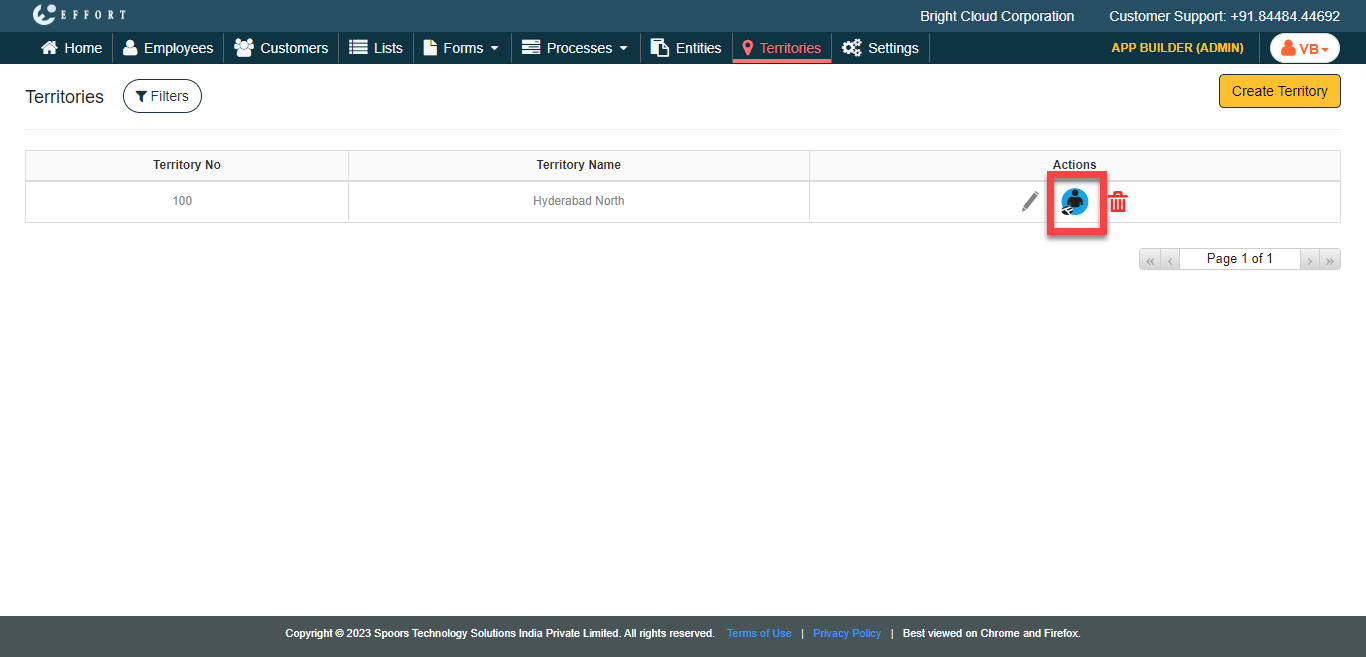
Task: Open the Settings gear menu
Action: [880, 48]
